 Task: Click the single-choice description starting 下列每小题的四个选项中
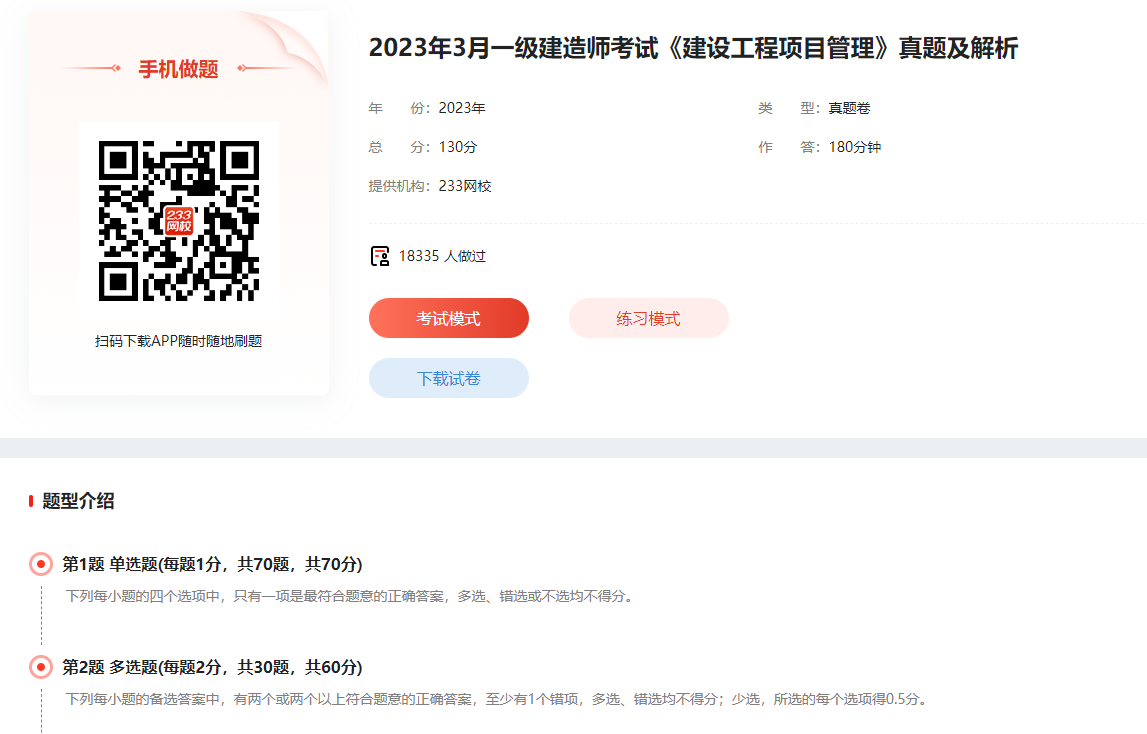(x=350, y=596)
